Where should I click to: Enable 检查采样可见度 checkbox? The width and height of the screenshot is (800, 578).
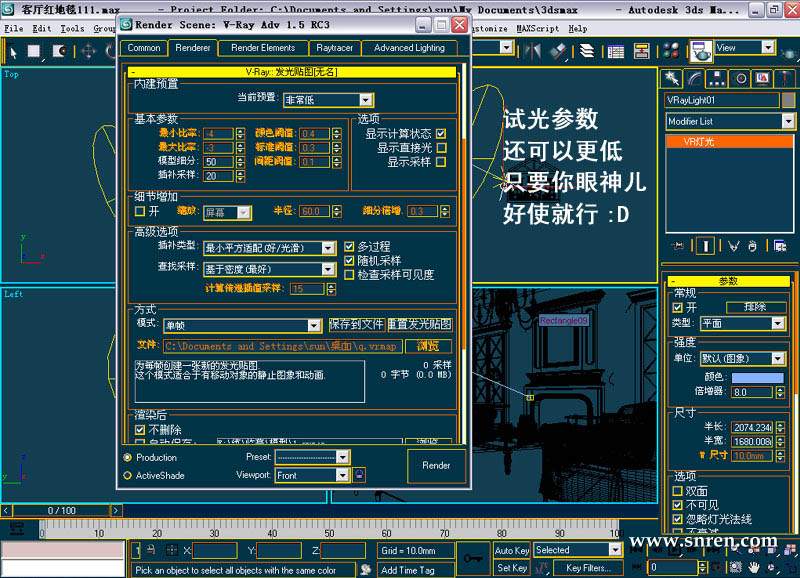click(x=349, y=275)
